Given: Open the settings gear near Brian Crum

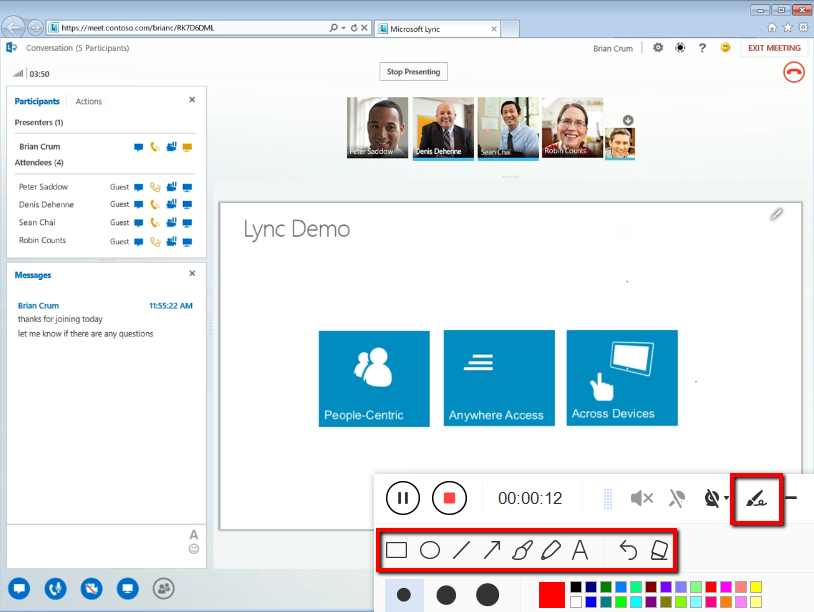Looking at the screenshot, I should click(x=657, y=47).
